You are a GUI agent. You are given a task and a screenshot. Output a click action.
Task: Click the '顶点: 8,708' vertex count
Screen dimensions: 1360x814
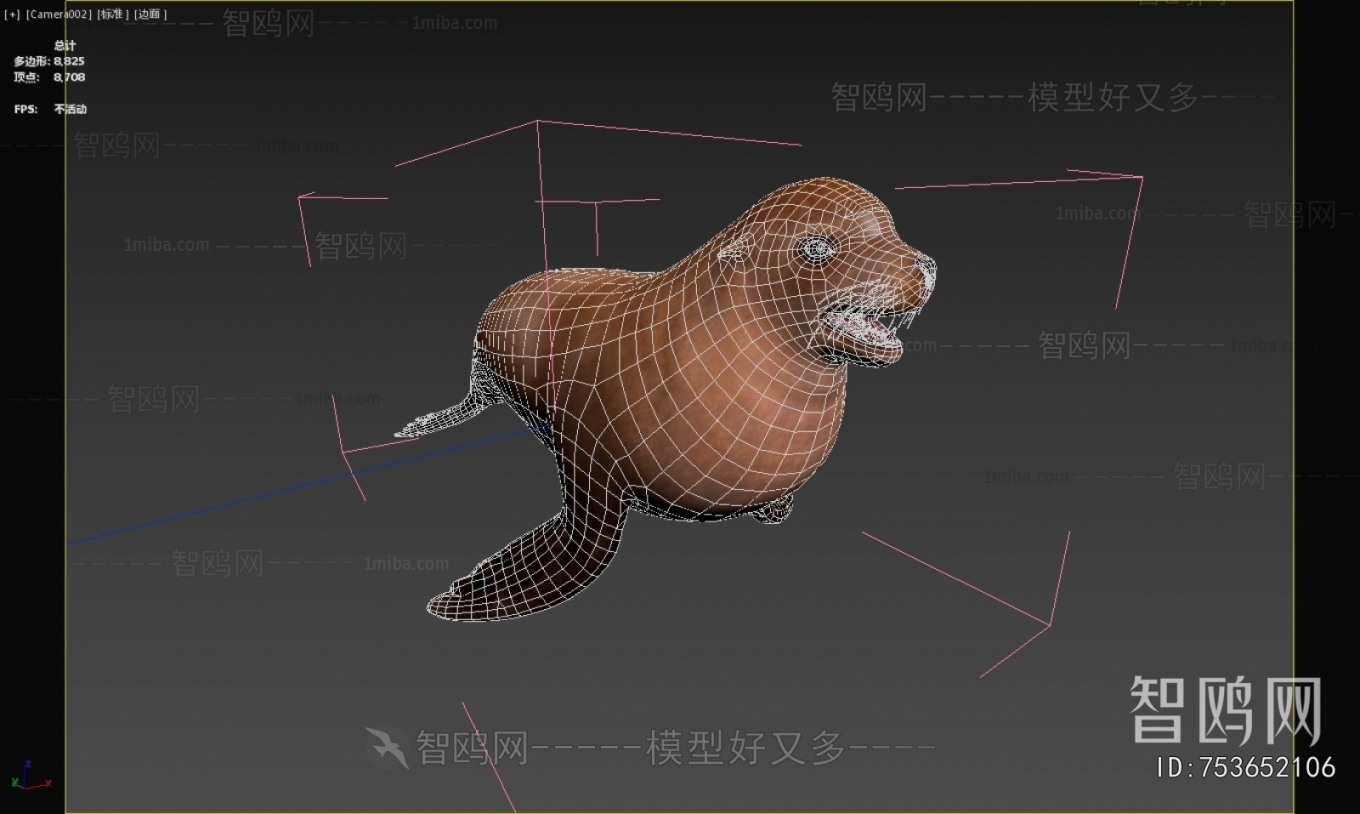click(x=49, y=77)
